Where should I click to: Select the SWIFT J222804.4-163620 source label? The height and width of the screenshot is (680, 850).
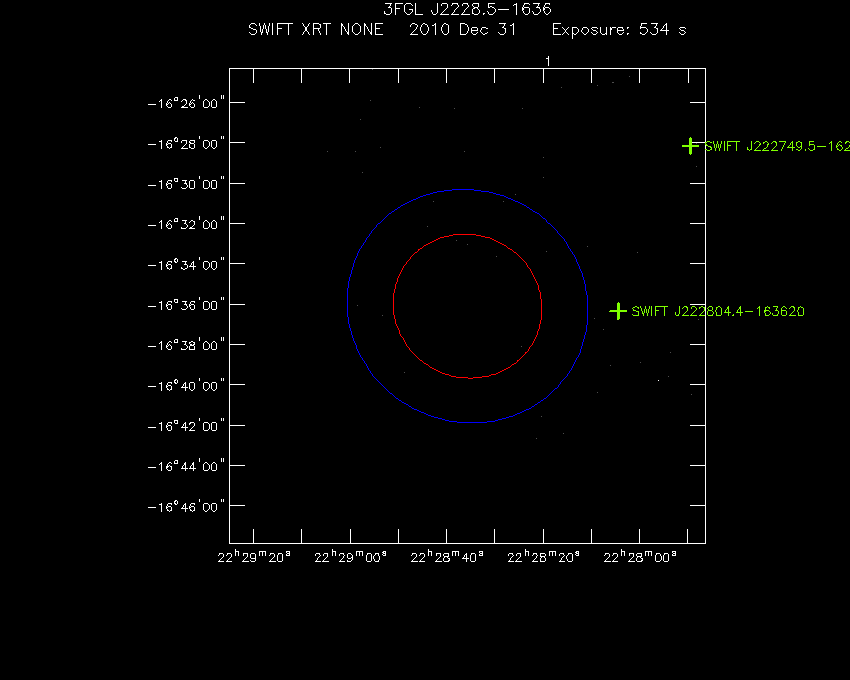pos(718,311)
